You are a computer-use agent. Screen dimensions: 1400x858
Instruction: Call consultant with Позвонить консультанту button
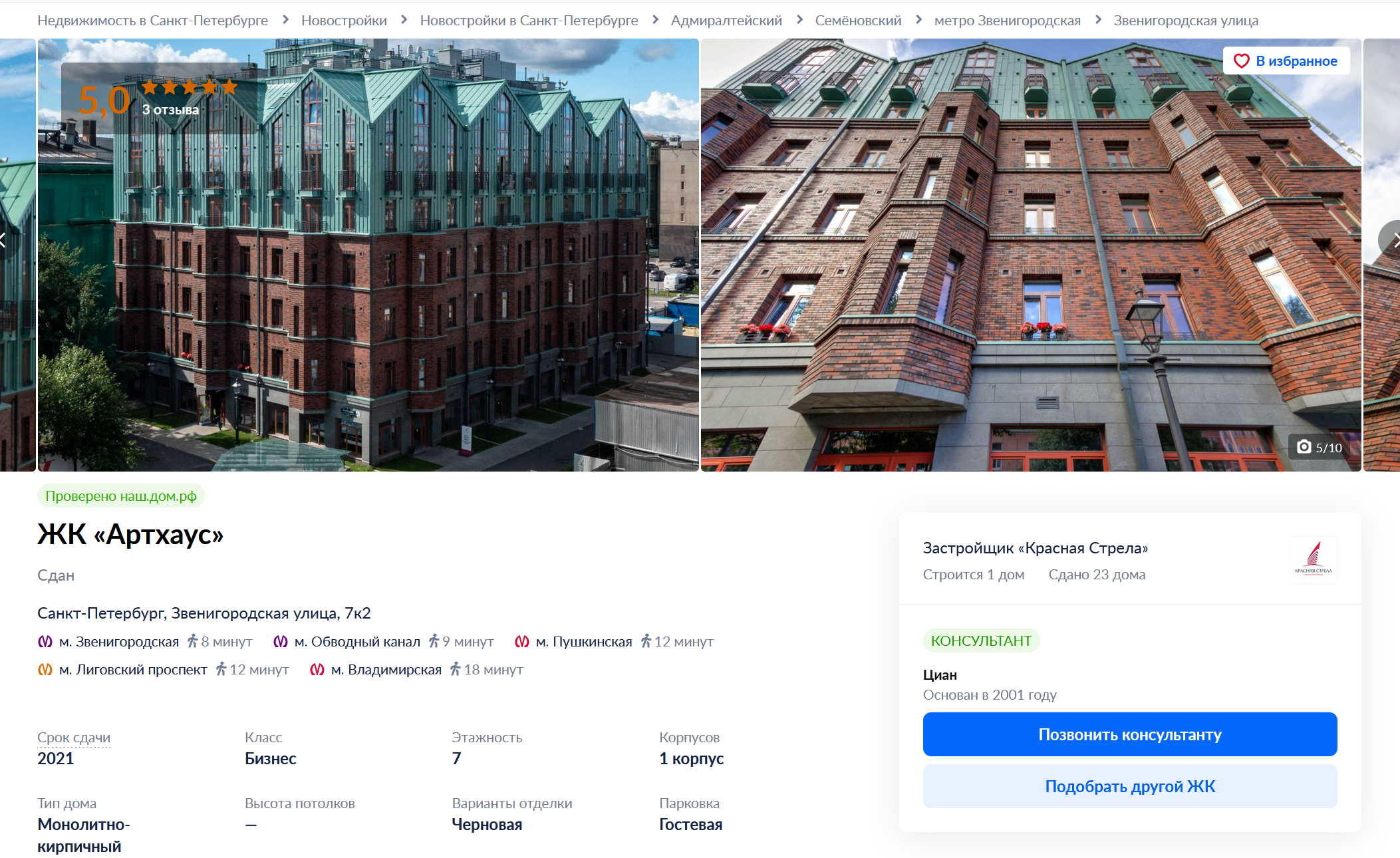(x=1129, y=734)
